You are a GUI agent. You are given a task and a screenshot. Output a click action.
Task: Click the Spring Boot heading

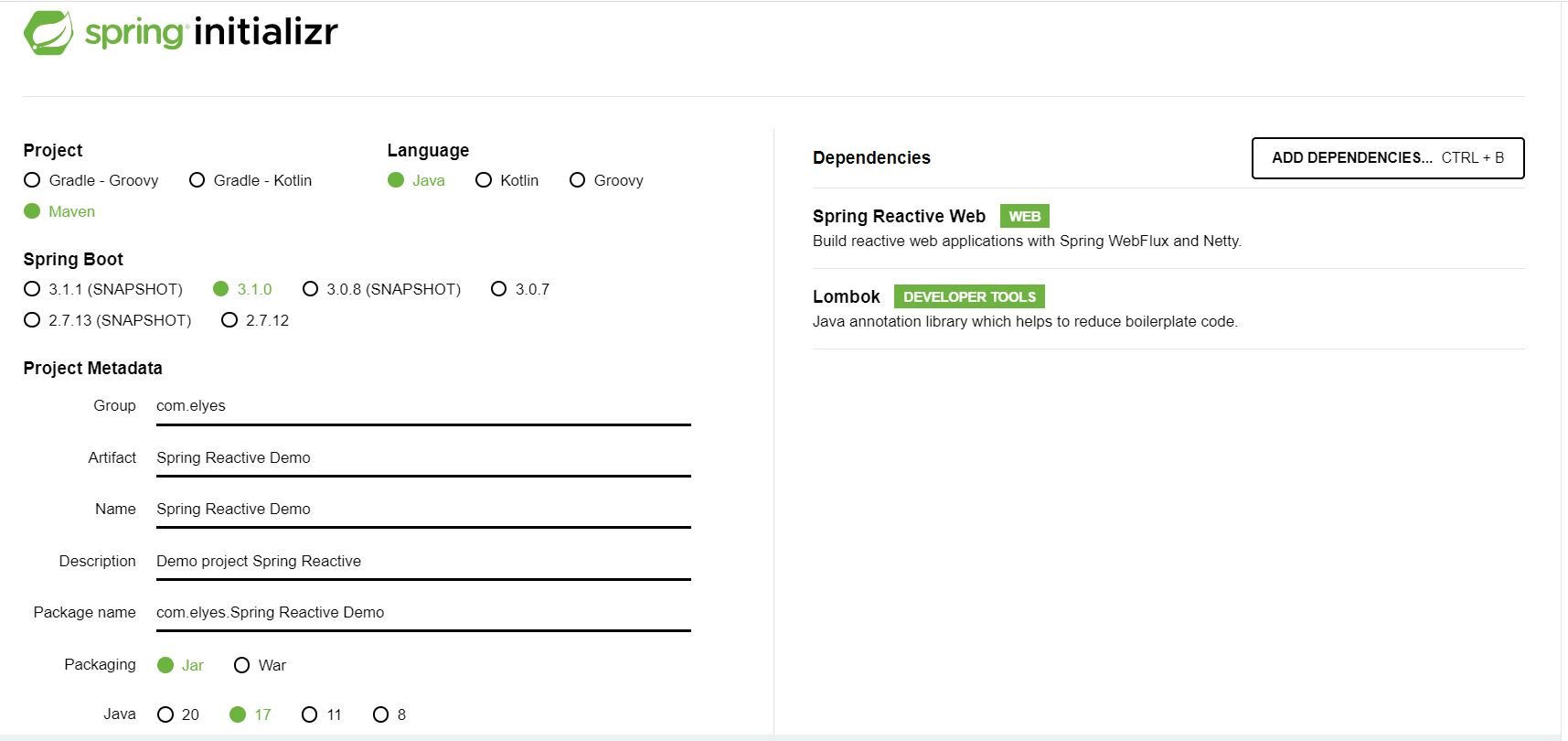[x=73, y=259]
